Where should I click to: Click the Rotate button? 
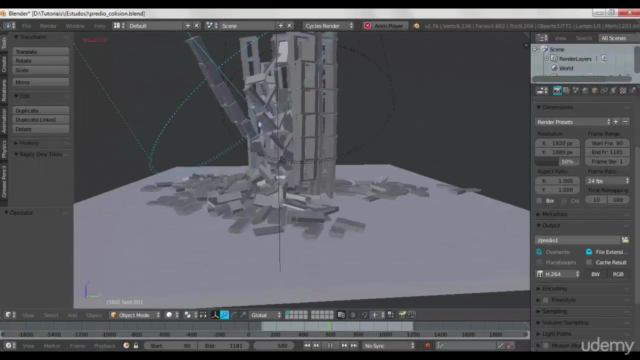pos(41,61)
